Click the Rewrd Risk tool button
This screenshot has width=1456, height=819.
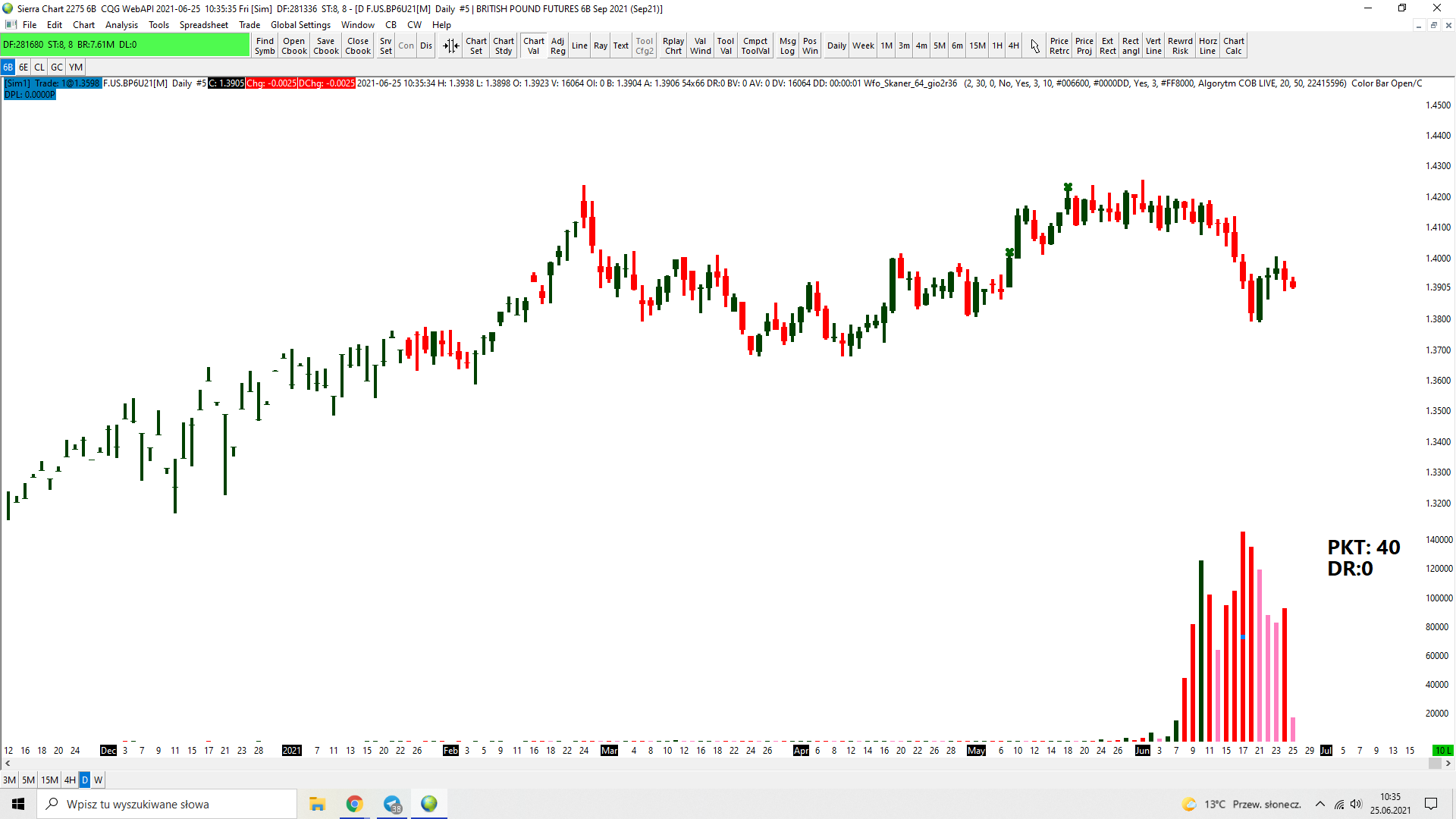coord(1180,46)
